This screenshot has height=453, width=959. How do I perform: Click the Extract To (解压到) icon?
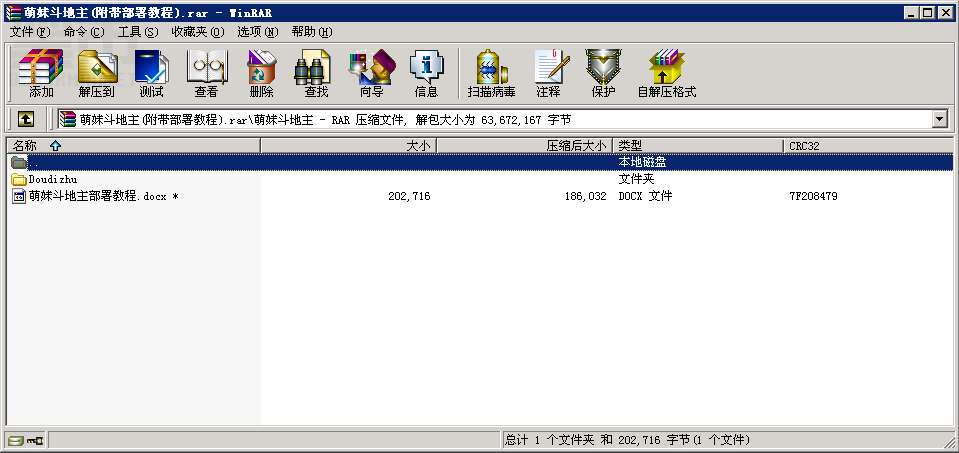tap(97, 73)
